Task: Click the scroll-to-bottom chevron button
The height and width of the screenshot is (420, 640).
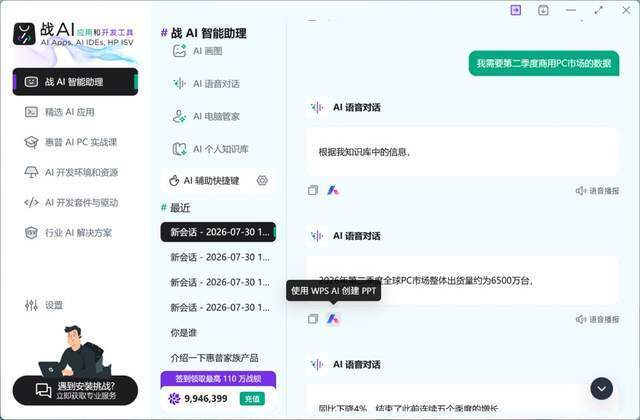Action: 602,389
